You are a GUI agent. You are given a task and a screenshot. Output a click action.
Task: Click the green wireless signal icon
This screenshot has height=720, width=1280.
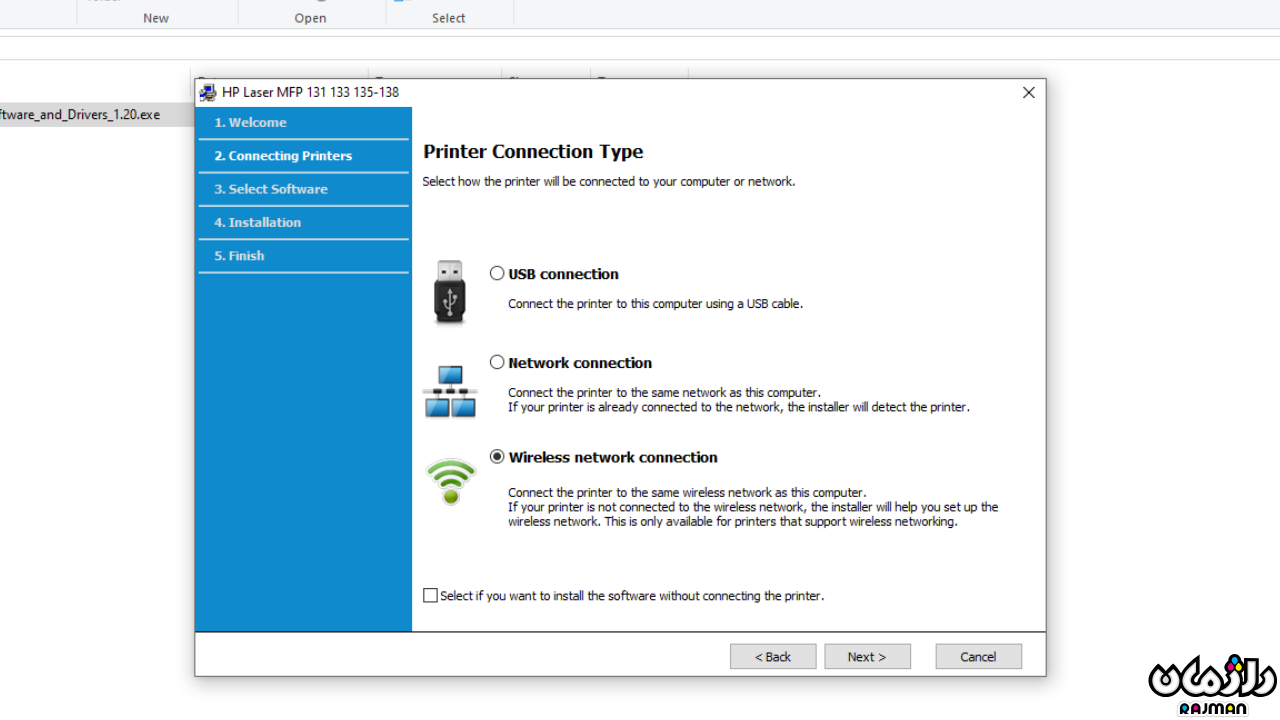tap(450, 482)
